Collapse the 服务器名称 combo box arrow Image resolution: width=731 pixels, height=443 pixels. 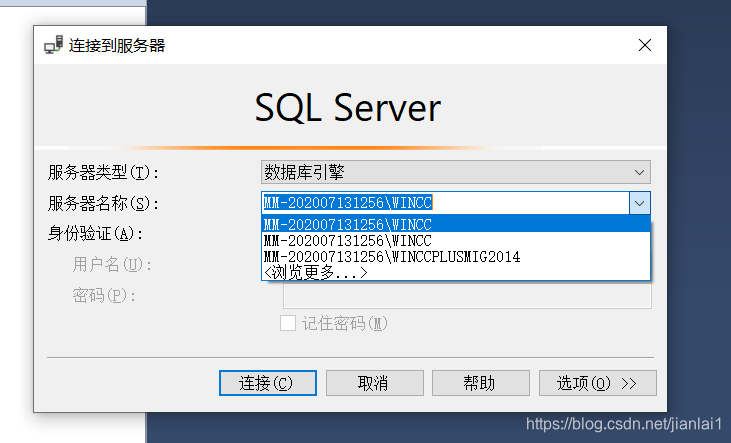[x=640, y=203]
